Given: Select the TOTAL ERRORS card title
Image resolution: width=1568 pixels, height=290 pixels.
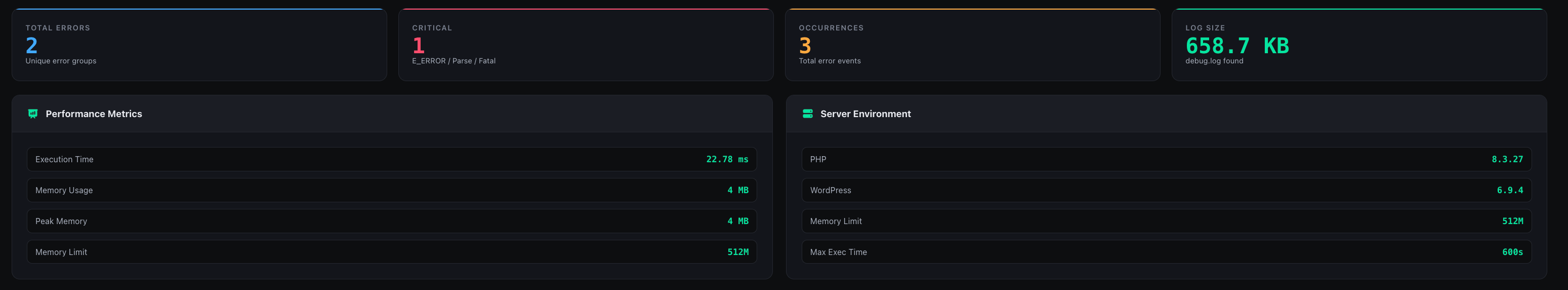Looking at the screenshot, I should click(x=58, y=28).
